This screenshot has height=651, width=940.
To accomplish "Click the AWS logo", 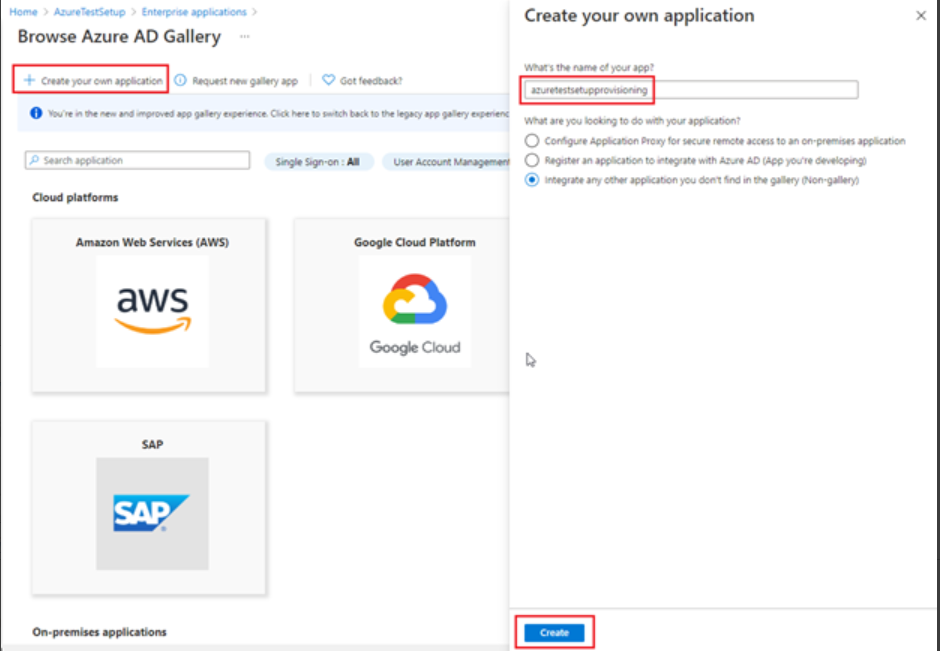I will [152, 312].
